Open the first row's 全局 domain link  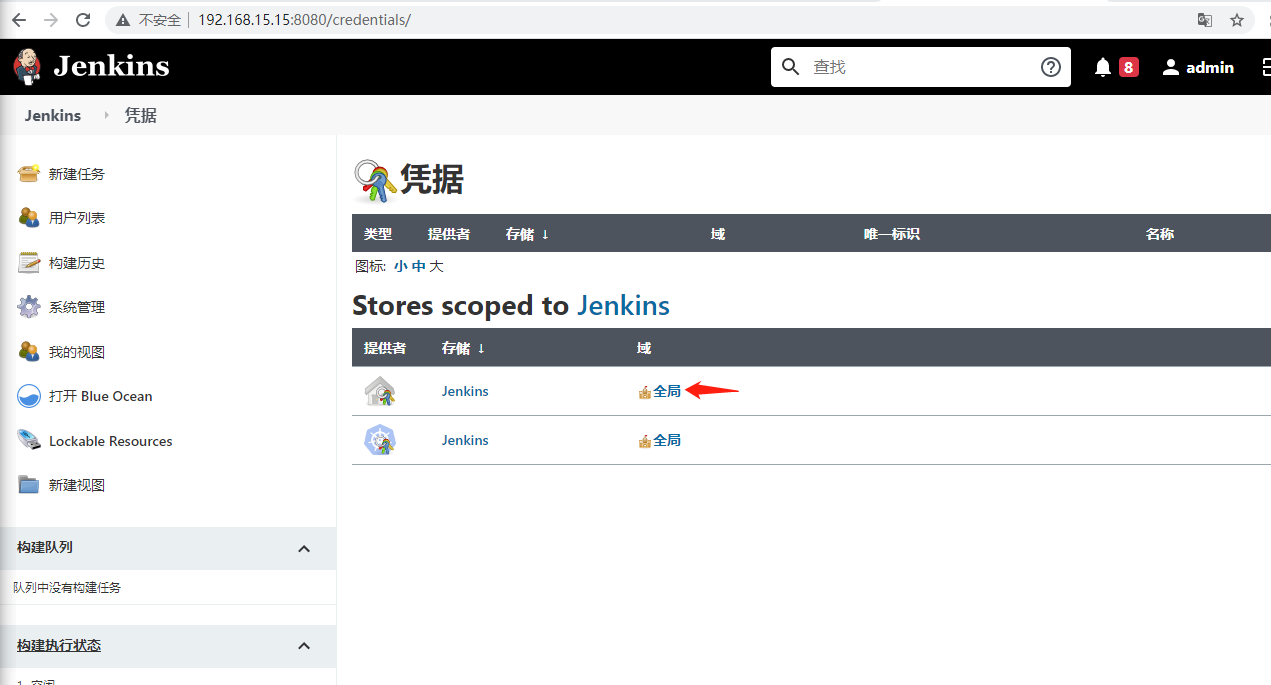[x=667, y=391]
